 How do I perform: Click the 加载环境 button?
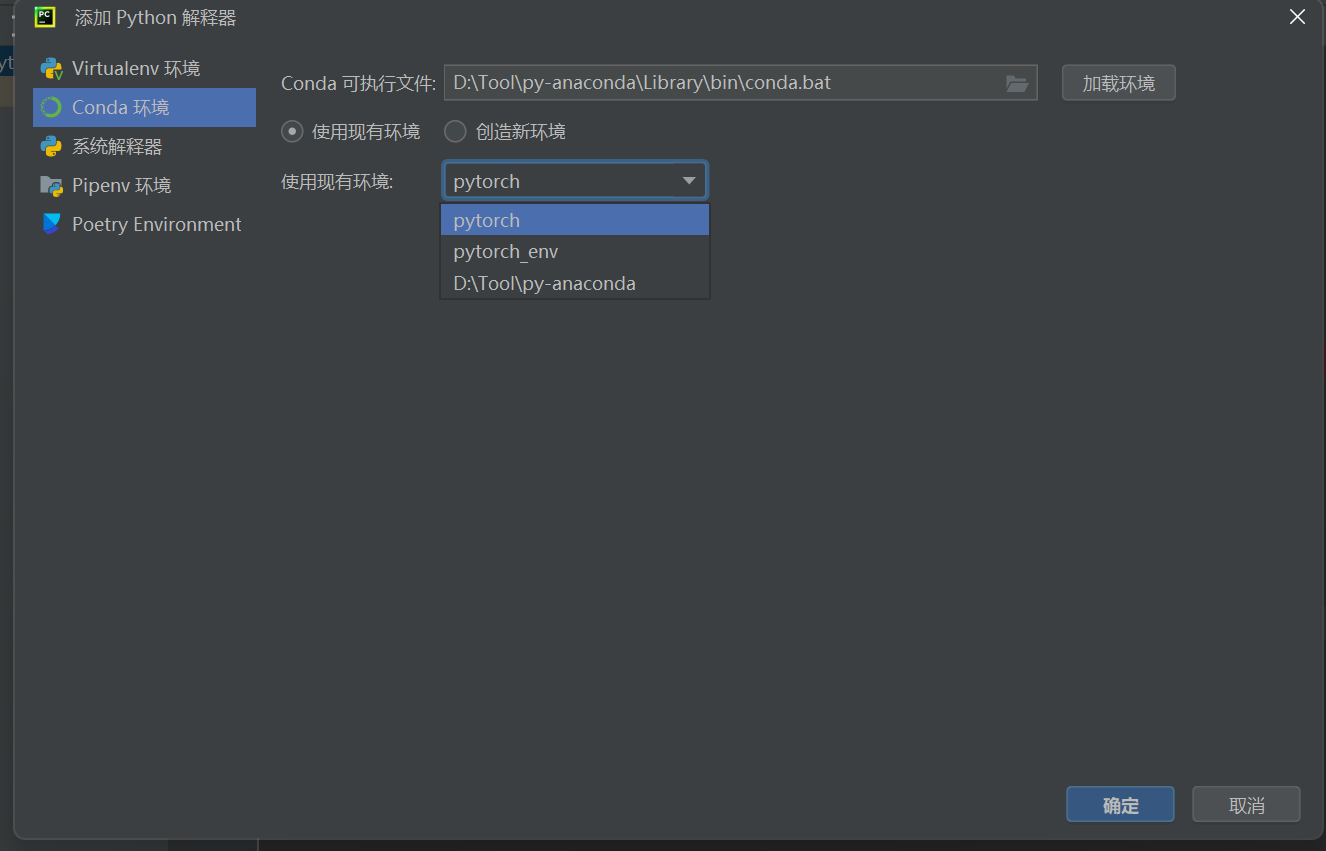tap(1119, 83)
